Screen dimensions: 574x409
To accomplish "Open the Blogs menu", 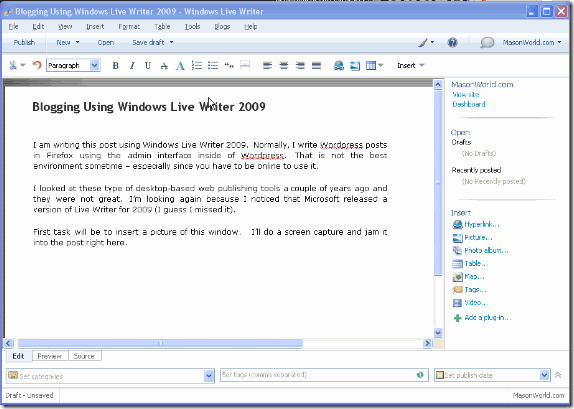I will 222,27.
